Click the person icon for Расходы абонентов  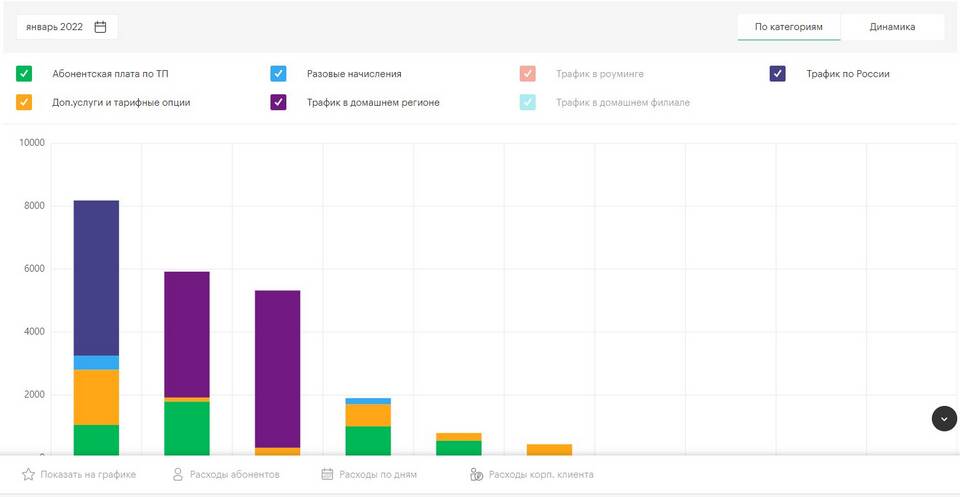point(178,474)
